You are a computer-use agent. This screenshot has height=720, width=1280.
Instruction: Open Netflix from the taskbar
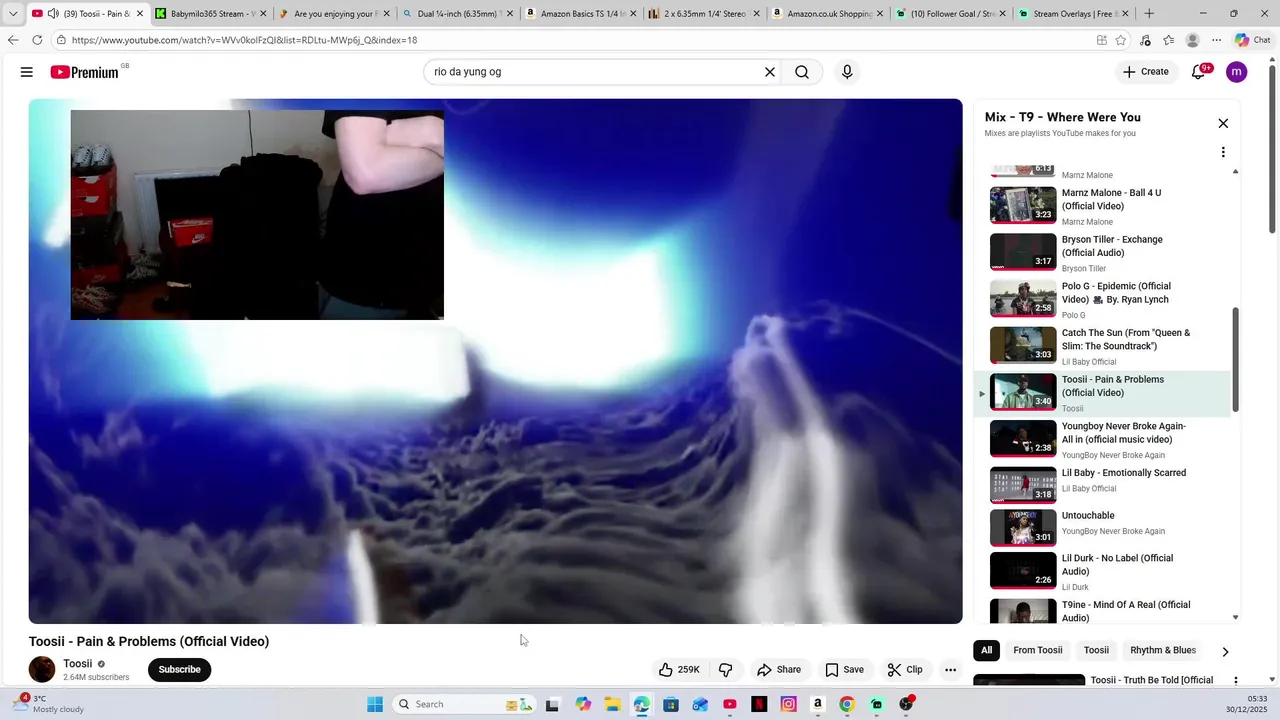click(759, 704)
